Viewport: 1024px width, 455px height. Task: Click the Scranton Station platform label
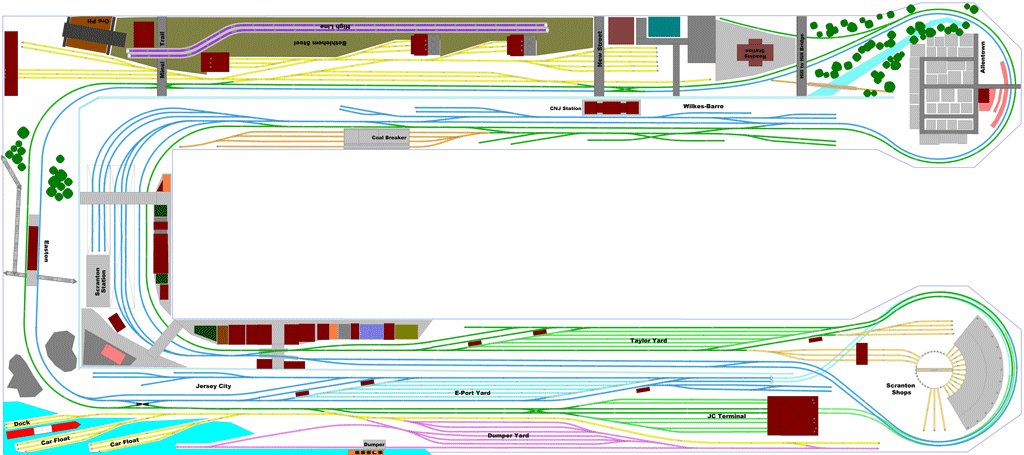pos(99,287)
